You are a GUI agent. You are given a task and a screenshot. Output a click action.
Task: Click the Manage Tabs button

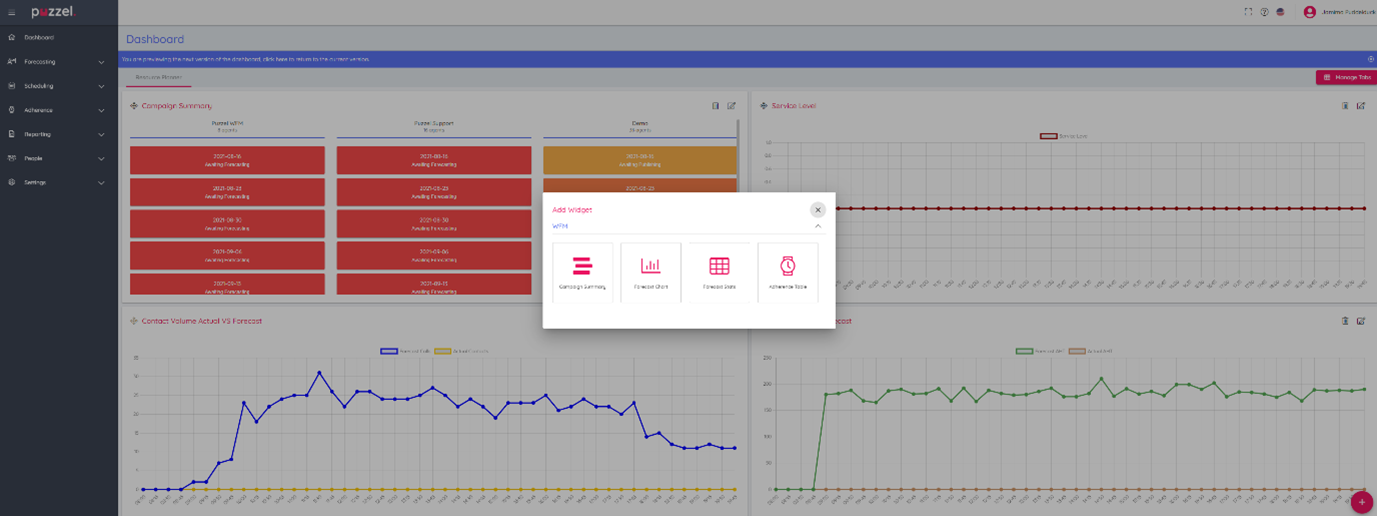point(1346,77)
